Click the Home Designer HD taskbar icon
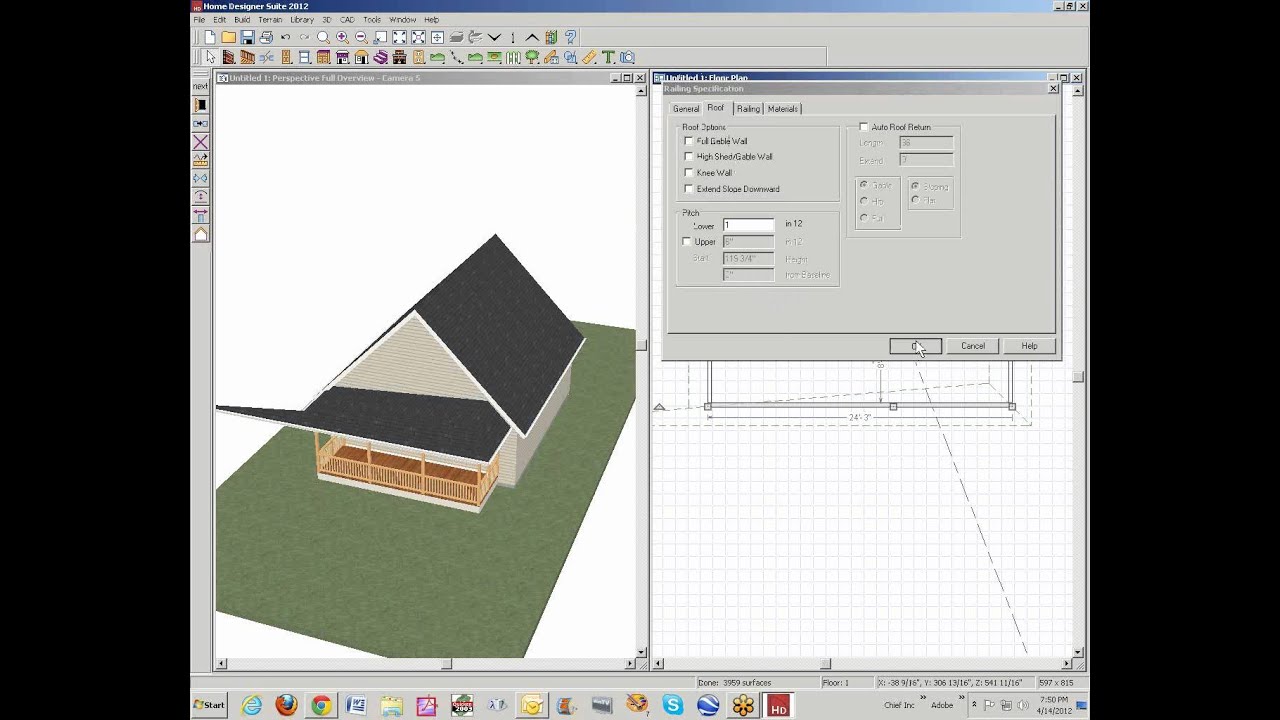The width and height of the screenshot is (1280, 720). click(778, 705)
